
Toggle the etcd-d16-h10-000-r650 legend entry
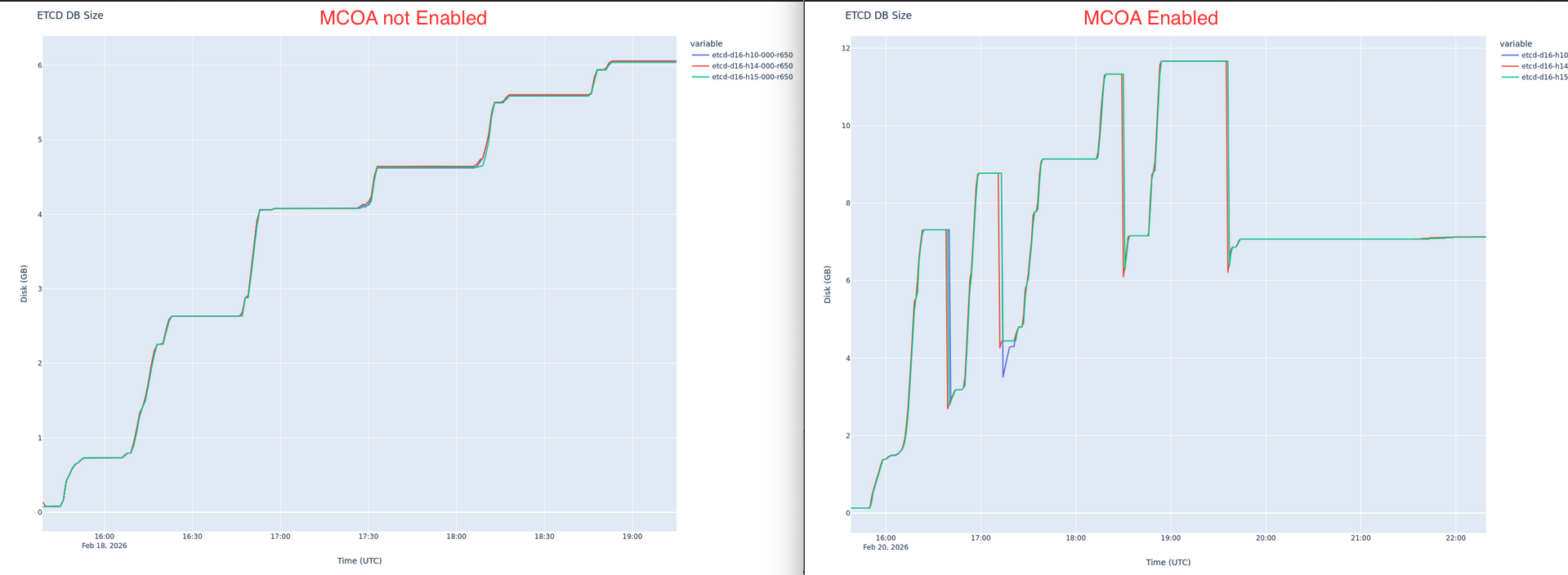click(x=742, y=56)
